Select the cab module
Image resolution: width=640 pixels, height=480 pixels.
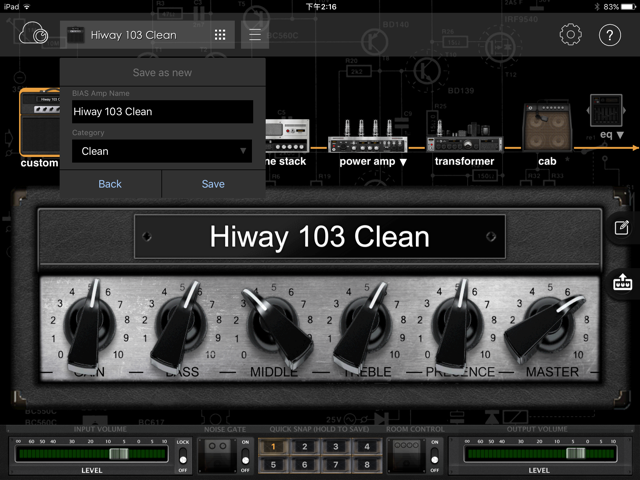[547, 127]
